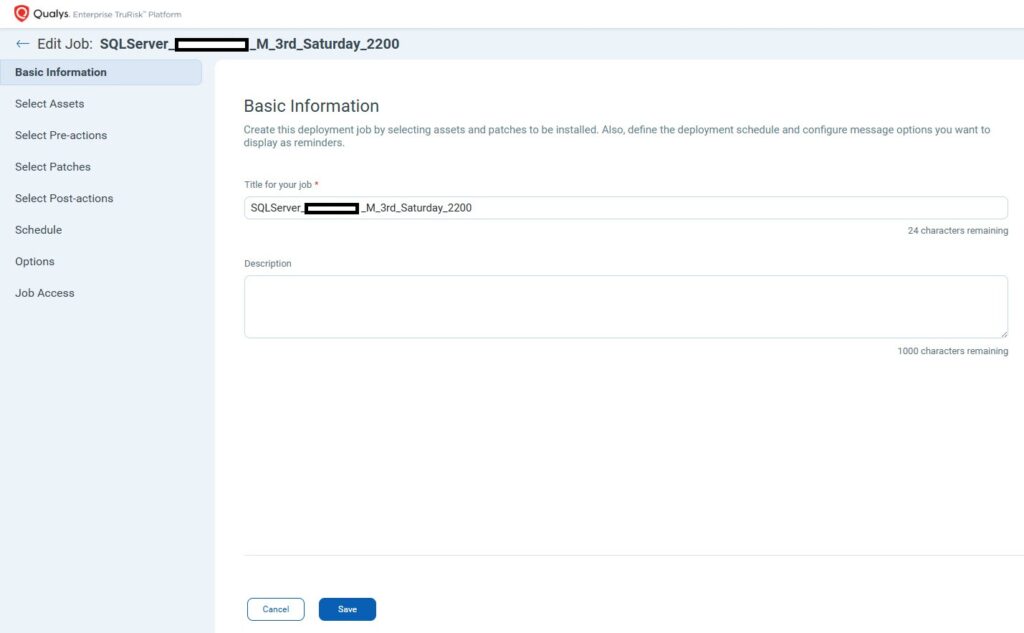This screenshot has width=1024, height=633.
Task: Go back using the left arrow icon
Action: tap(22, 44)
